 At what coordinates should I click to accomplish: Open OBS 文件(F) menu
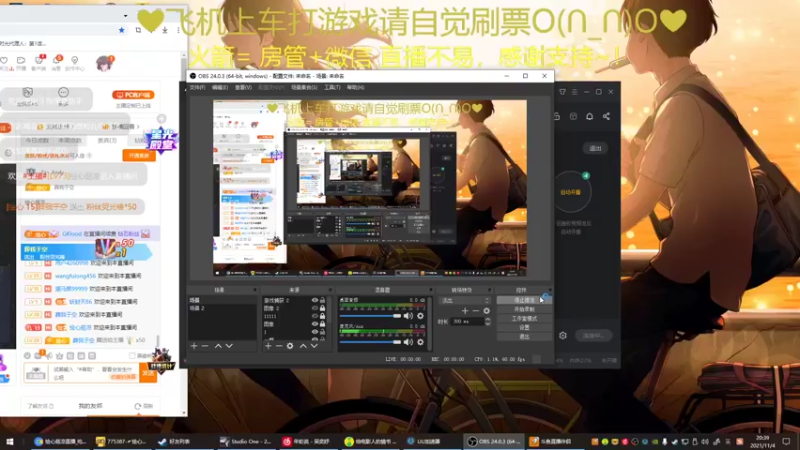click(x=197, y=88)
